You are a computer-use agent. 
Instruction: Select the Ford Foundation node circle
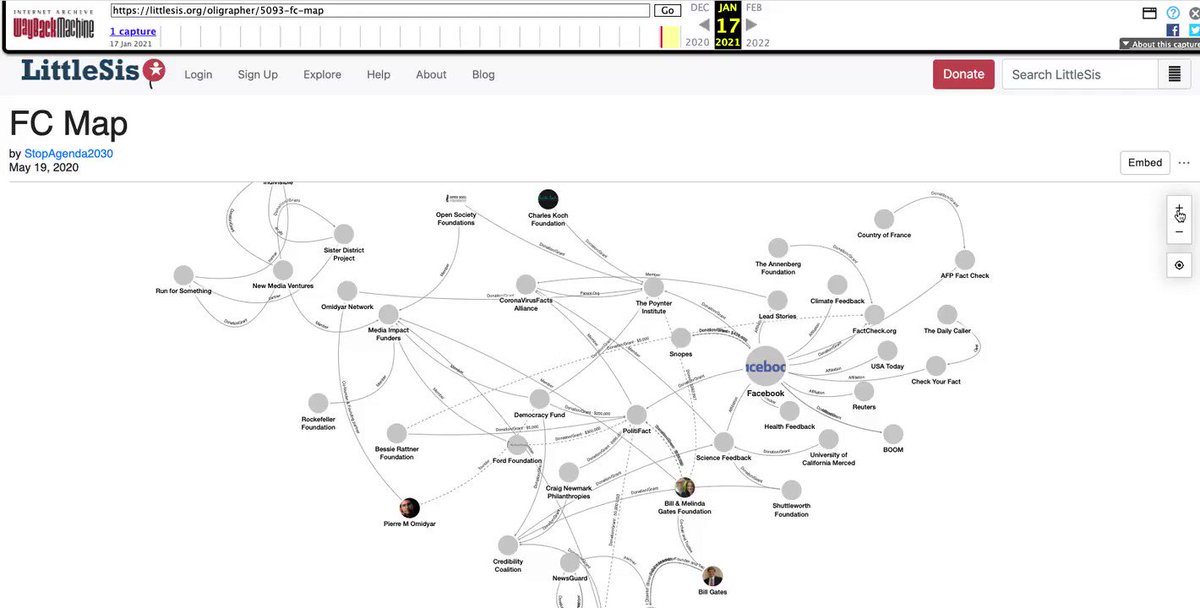point(517,445)
